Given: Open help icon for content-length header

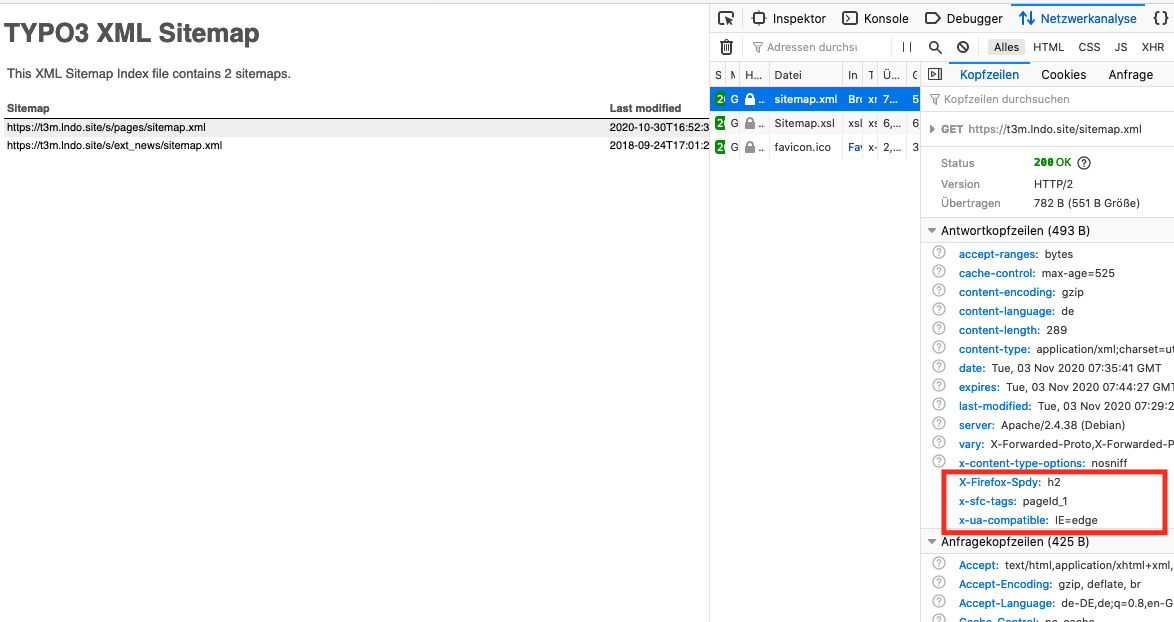Looking at the screenshot, I should pyautogui.click(x=939, y=328).
